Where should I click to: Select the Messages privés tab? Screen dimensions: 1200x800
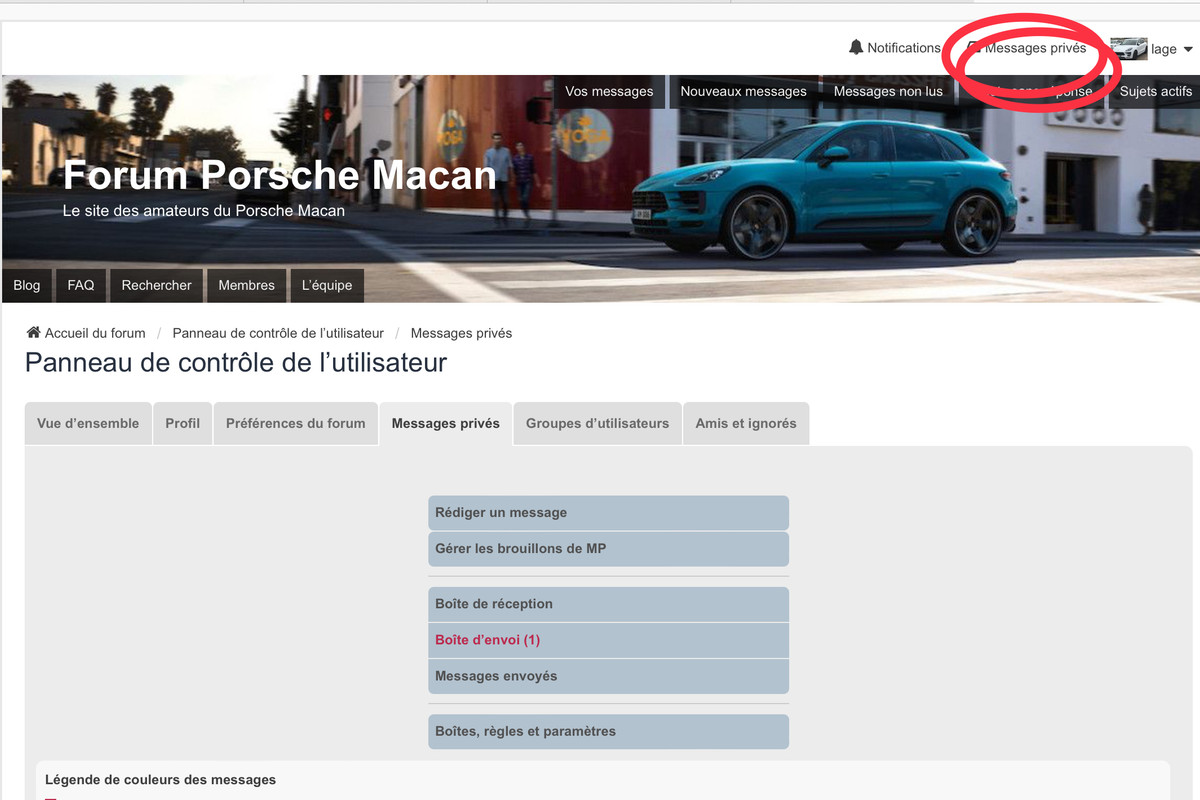coord(446,423)
